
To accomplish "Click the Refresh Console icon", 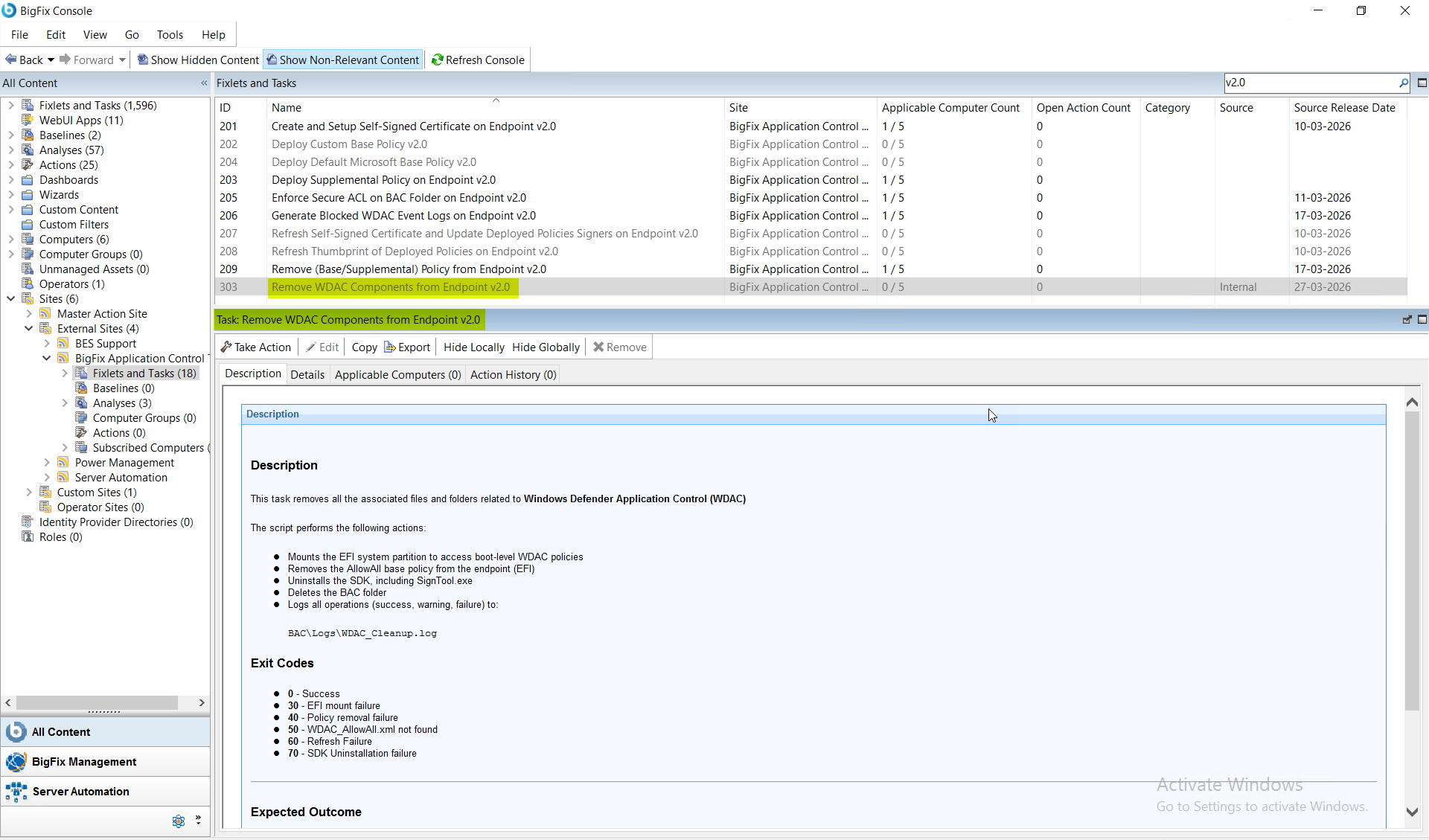I will point(437,60).
